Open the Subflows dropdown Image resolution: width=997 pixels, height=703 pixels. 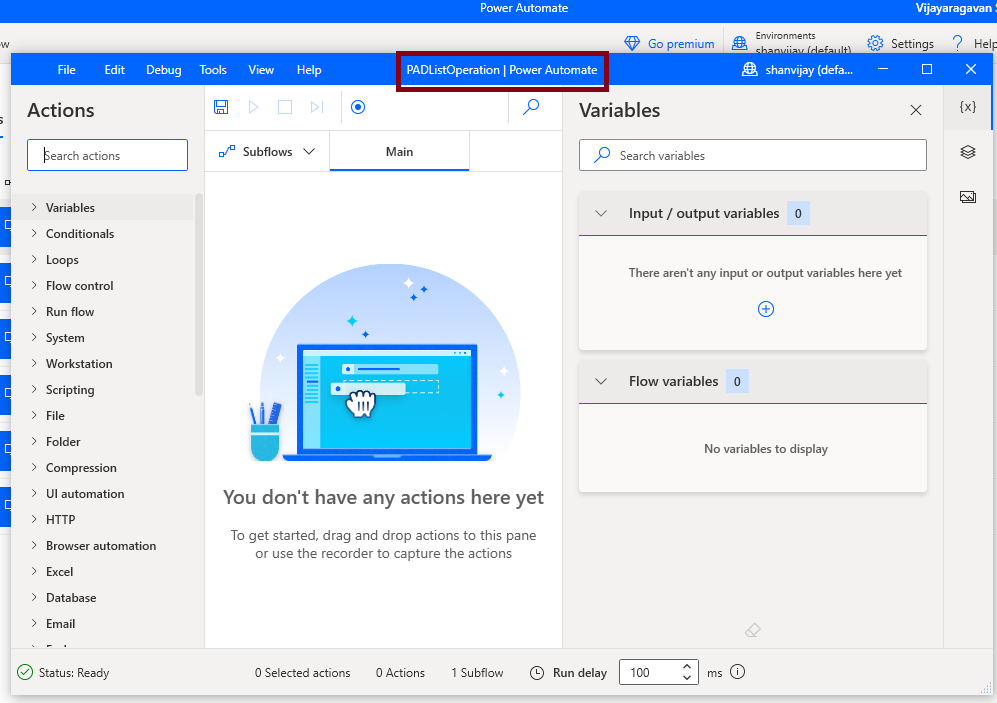(x=267, y=151)
